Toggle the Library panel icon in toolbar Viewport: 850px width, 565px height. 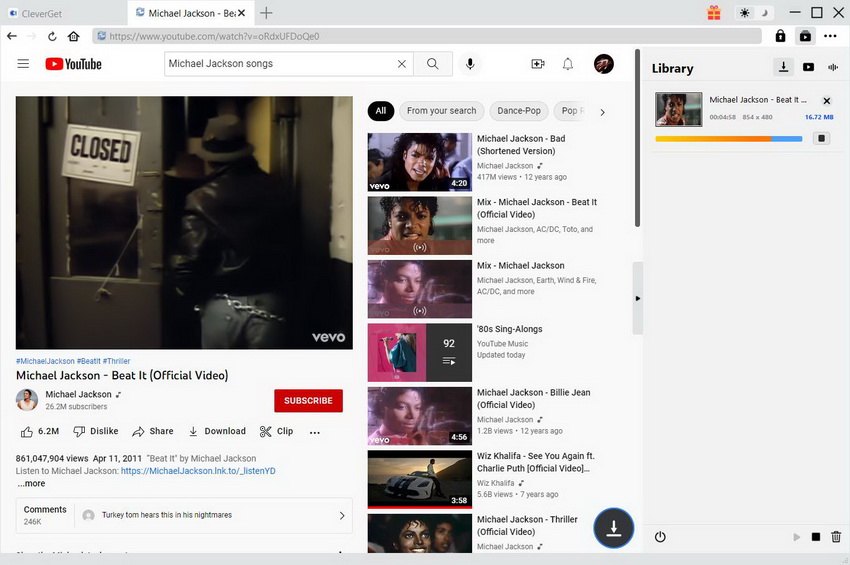coord(805,36)
